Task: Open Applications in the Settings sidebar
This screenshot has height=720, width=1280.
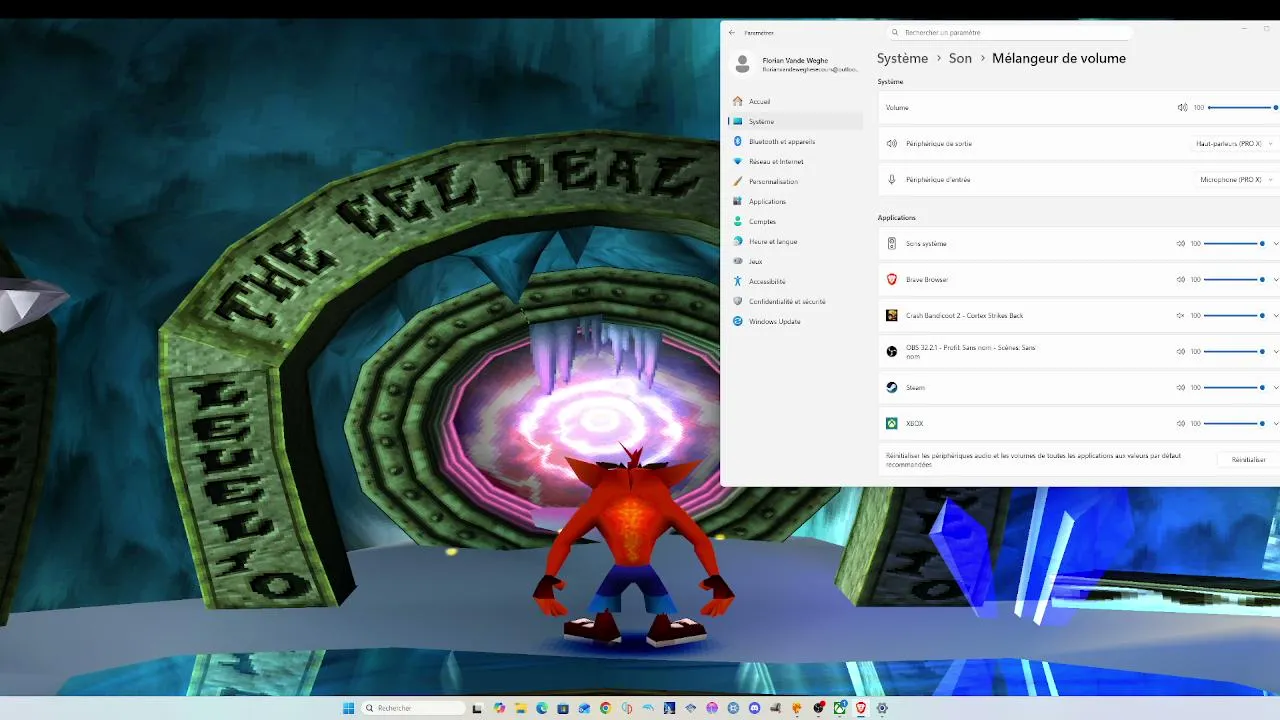Action: pyautogui.click(x=796, y=201)
